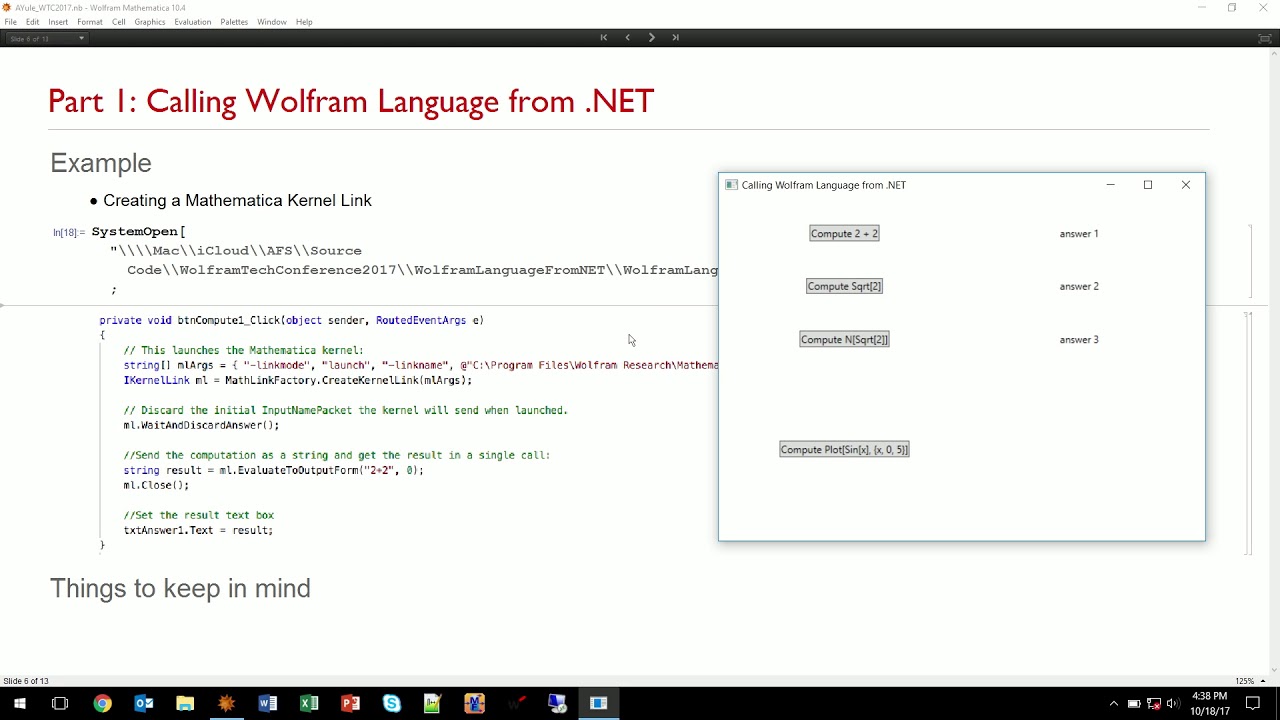Select the 'answer 1' label

tap(1079, 233)
